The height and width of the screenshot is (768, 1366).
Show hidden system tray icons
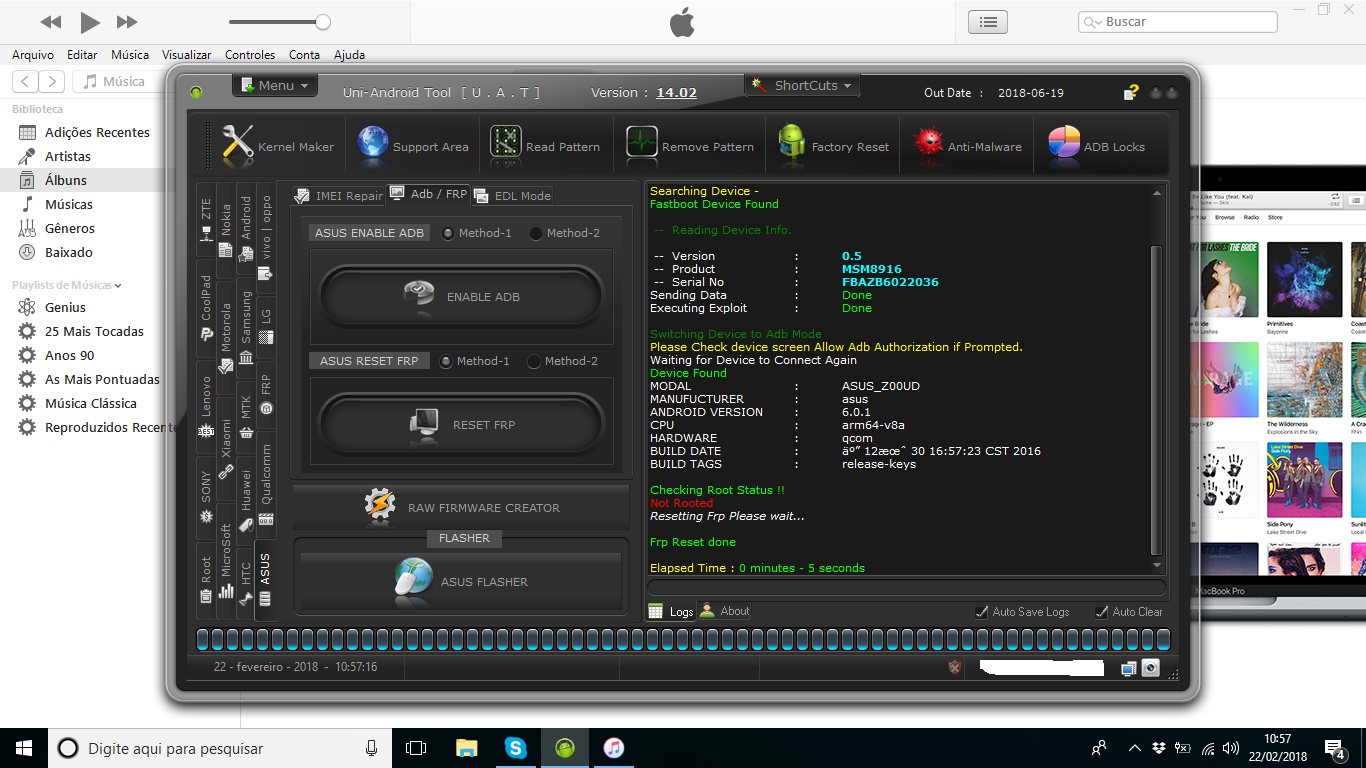coord(1134,748)
